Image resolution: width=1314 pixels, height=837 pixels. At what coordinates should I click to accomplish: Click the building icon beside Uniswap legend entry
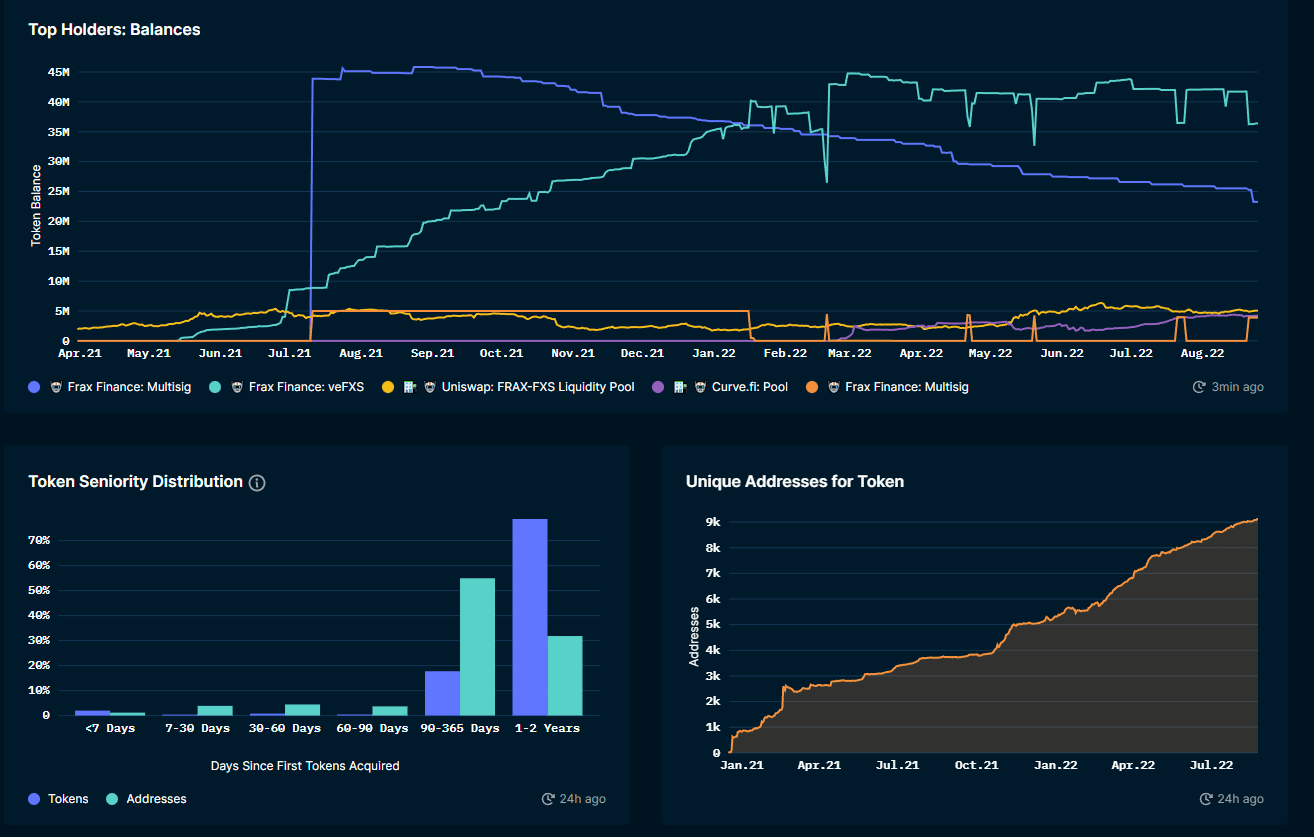(x=410, y=387)
